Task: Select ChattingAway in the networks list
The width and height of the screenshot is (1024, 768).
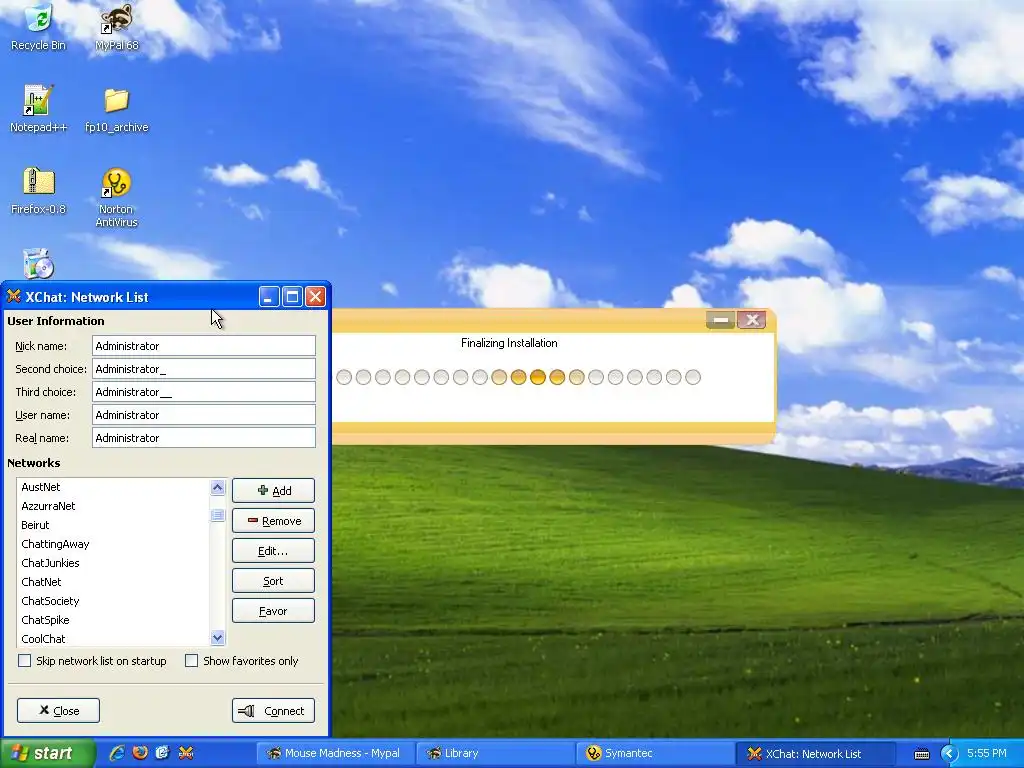Action: tap(113, 543)
